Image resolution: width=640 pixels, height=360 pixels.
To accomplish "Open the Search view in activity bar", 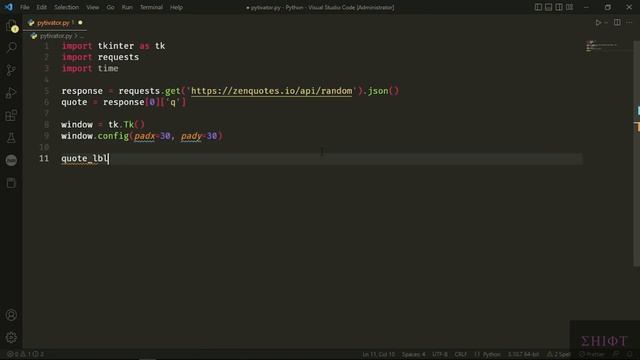I will 11,47.
